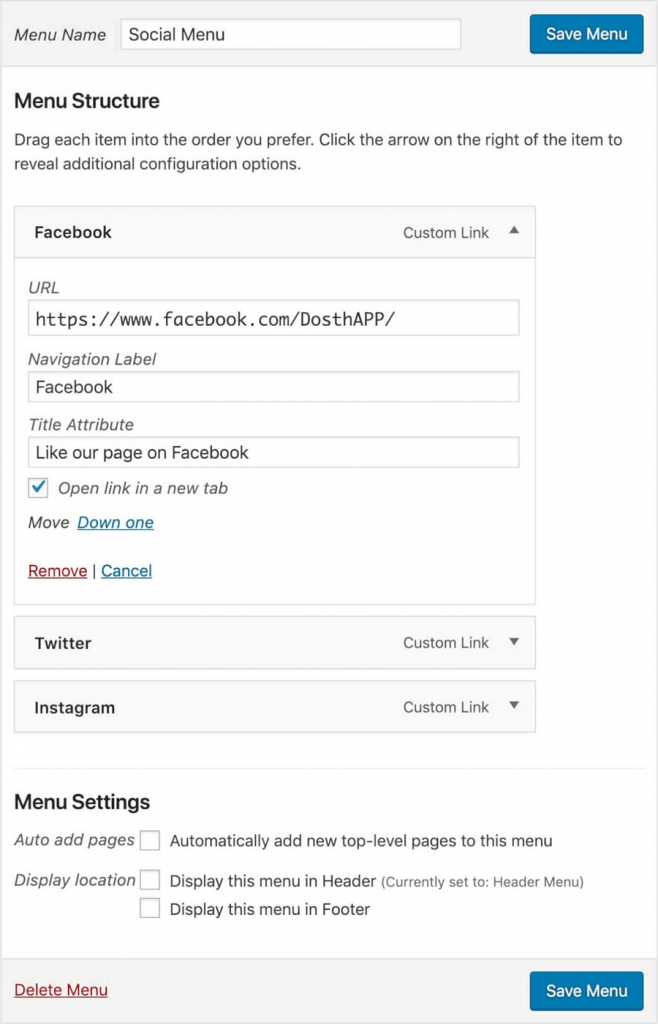Click the bottom Save Menu button
This screenshot has width=658, height=1024.
[586, 990]
